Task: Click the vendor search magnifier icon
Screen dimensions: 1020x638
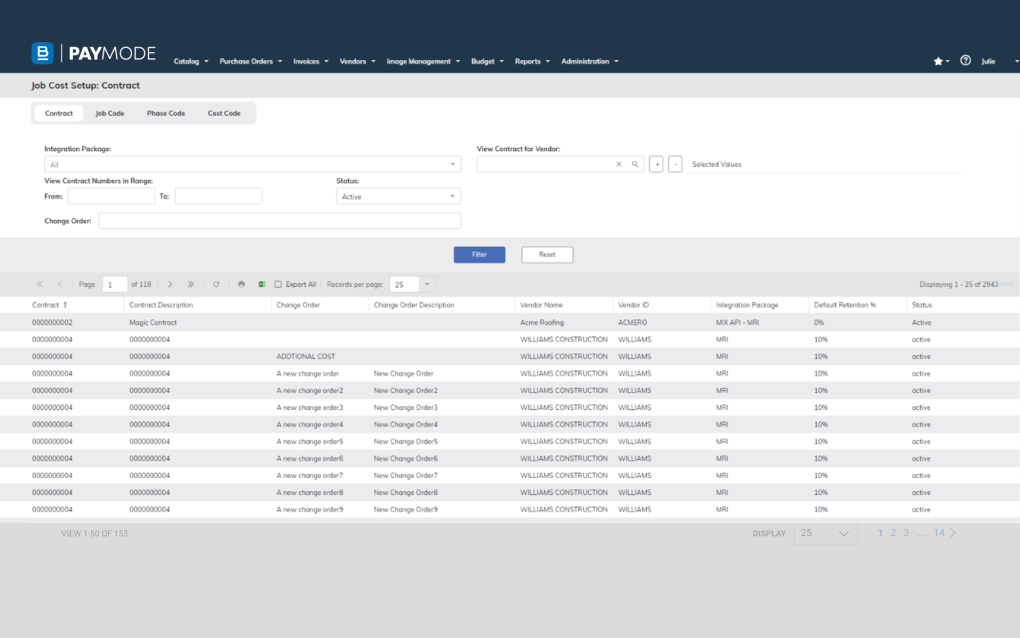Action: point(635,164)
